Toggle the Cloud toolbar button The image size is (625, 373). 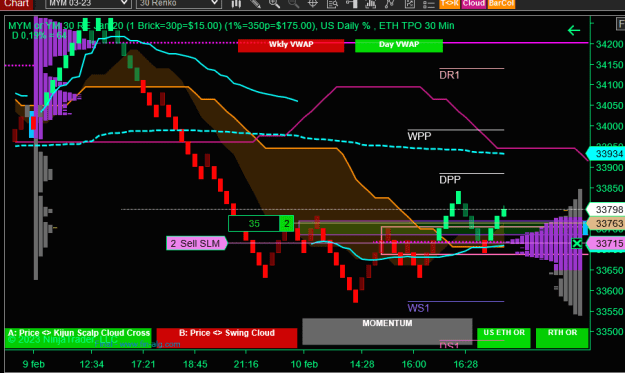point(474,4)
